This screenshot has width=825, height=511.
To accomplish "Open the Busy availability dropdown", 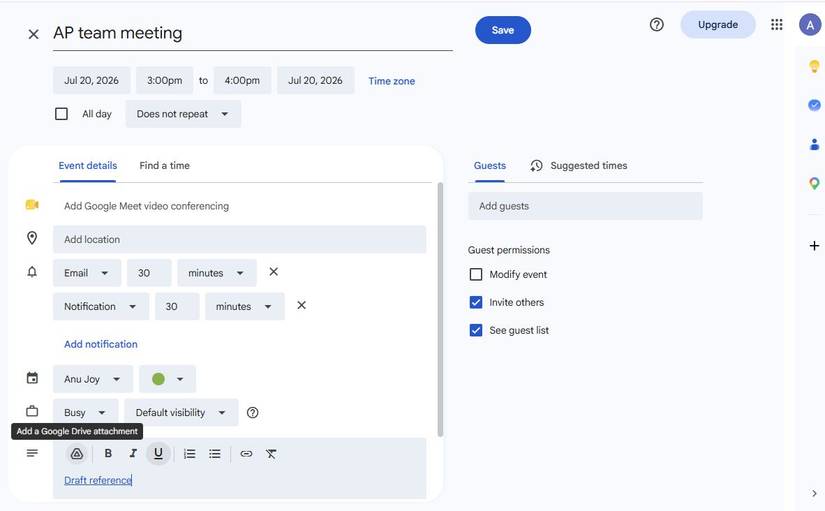I will 86,413.
